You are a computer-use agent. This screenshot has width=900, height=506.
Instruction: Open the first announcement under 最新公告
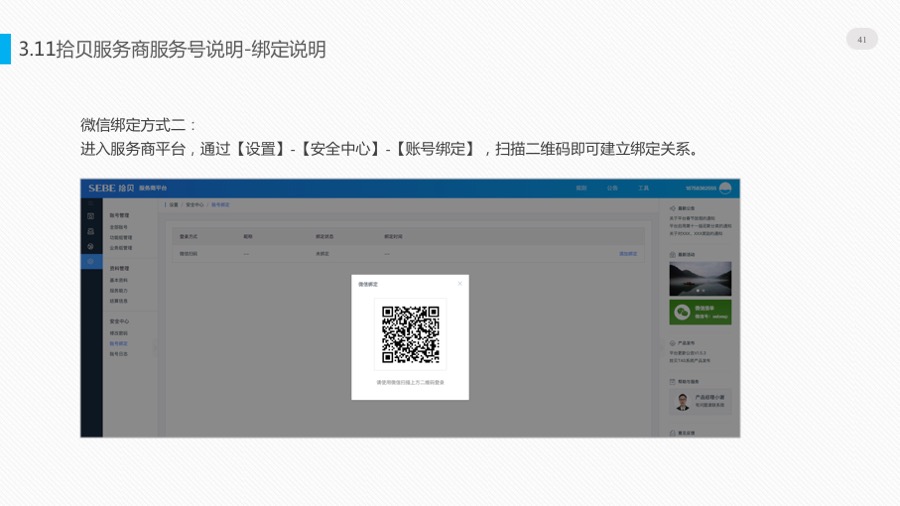(692, 219)
